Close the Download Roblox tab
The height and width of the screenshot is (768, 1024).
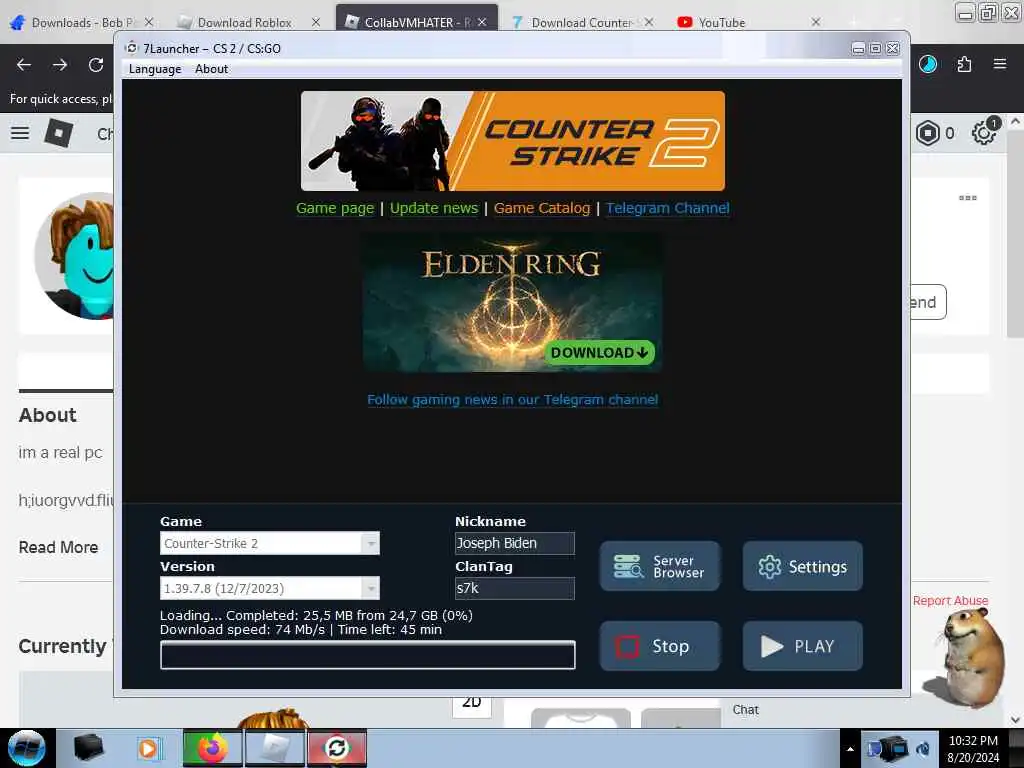click(x=316, y=22)
